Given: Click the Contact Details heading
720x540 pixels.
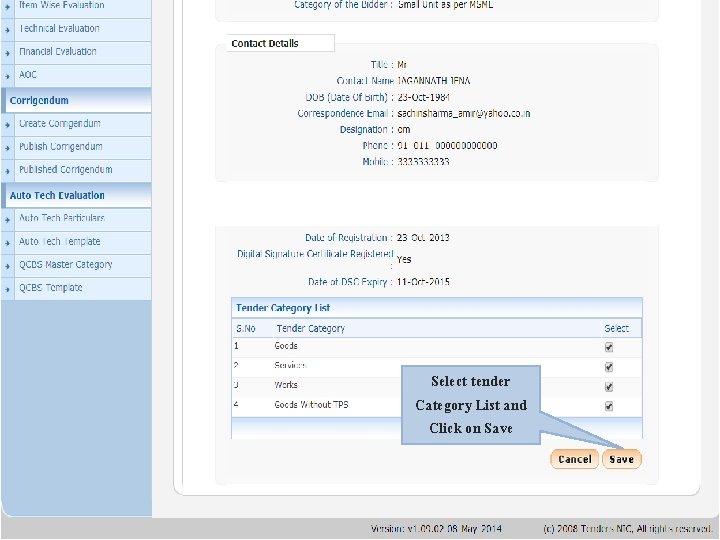Looking at the screenshot, I should coord(265,43).
